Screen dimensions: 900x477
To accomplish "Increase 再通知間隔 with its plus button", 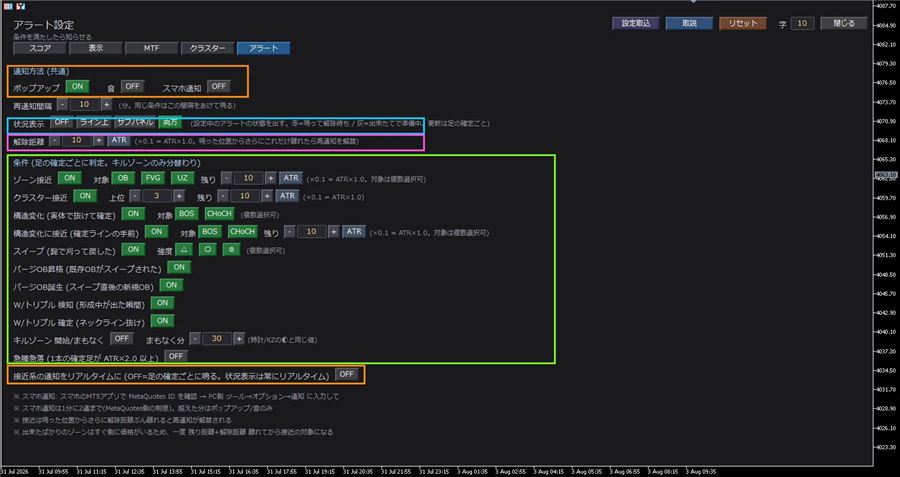I will click(x=106, y=104).
